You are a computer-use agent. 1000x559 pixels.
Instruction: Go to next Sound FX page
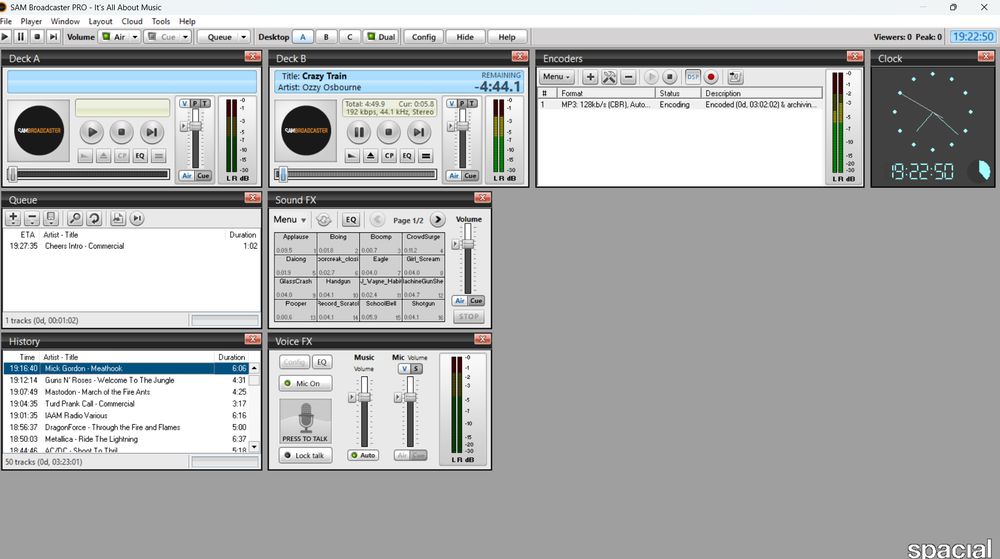point(438,220)
